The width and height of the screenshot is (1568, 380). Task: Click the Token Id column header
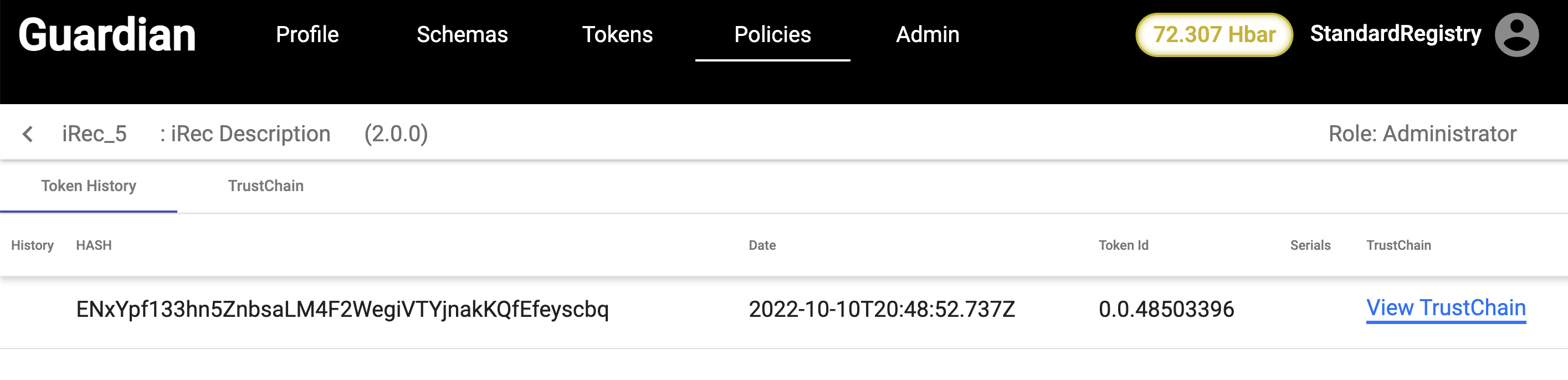pos(1123,245)
